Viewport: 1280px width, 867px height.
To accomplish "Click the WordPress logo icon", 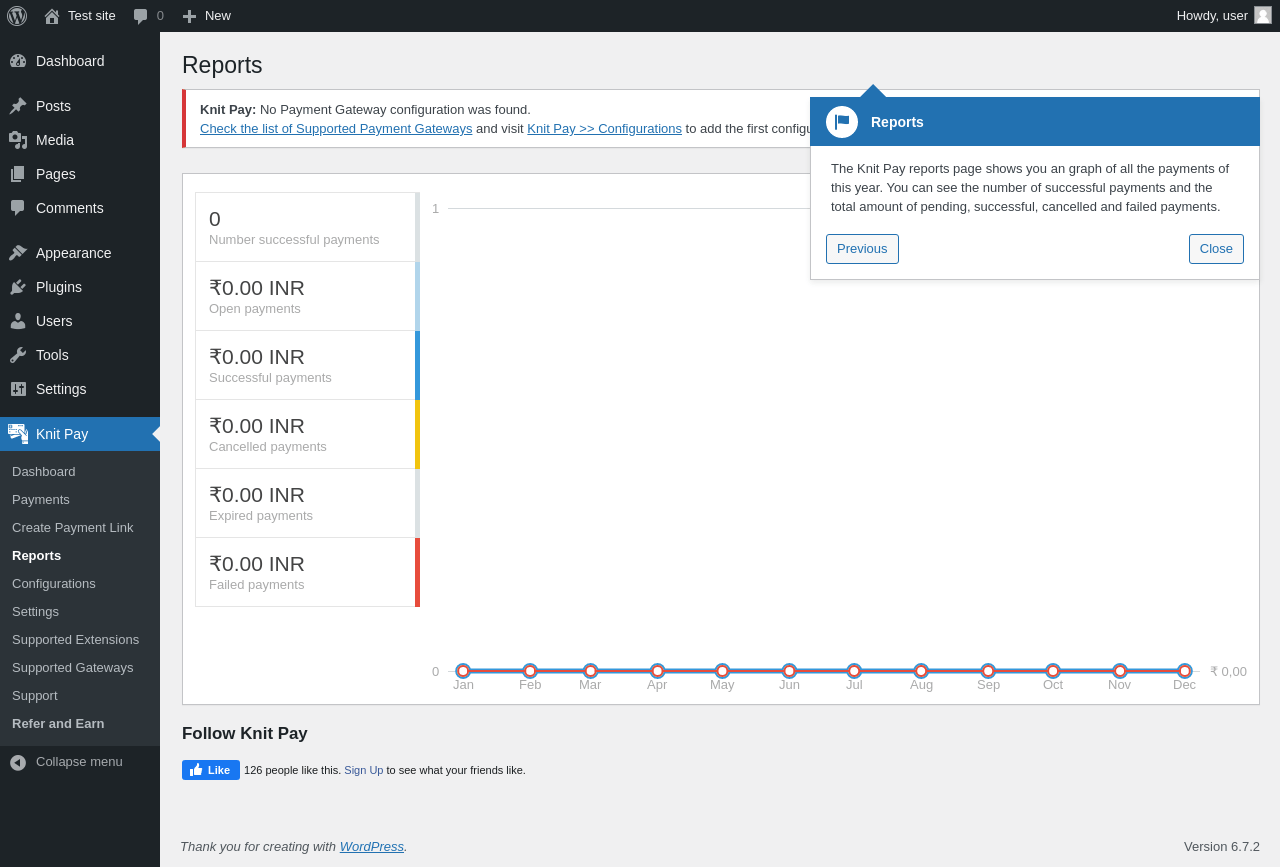I will click(x=17, y=16).
